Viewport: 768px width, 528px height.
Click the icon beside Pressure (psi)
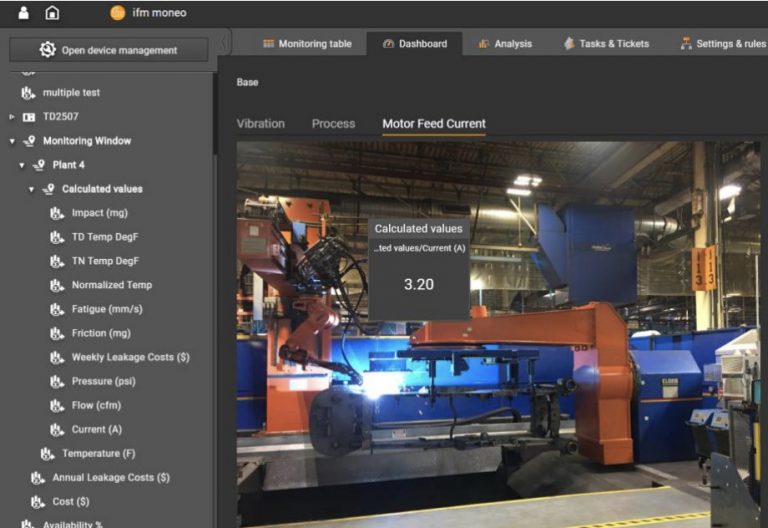pos(57,381)
